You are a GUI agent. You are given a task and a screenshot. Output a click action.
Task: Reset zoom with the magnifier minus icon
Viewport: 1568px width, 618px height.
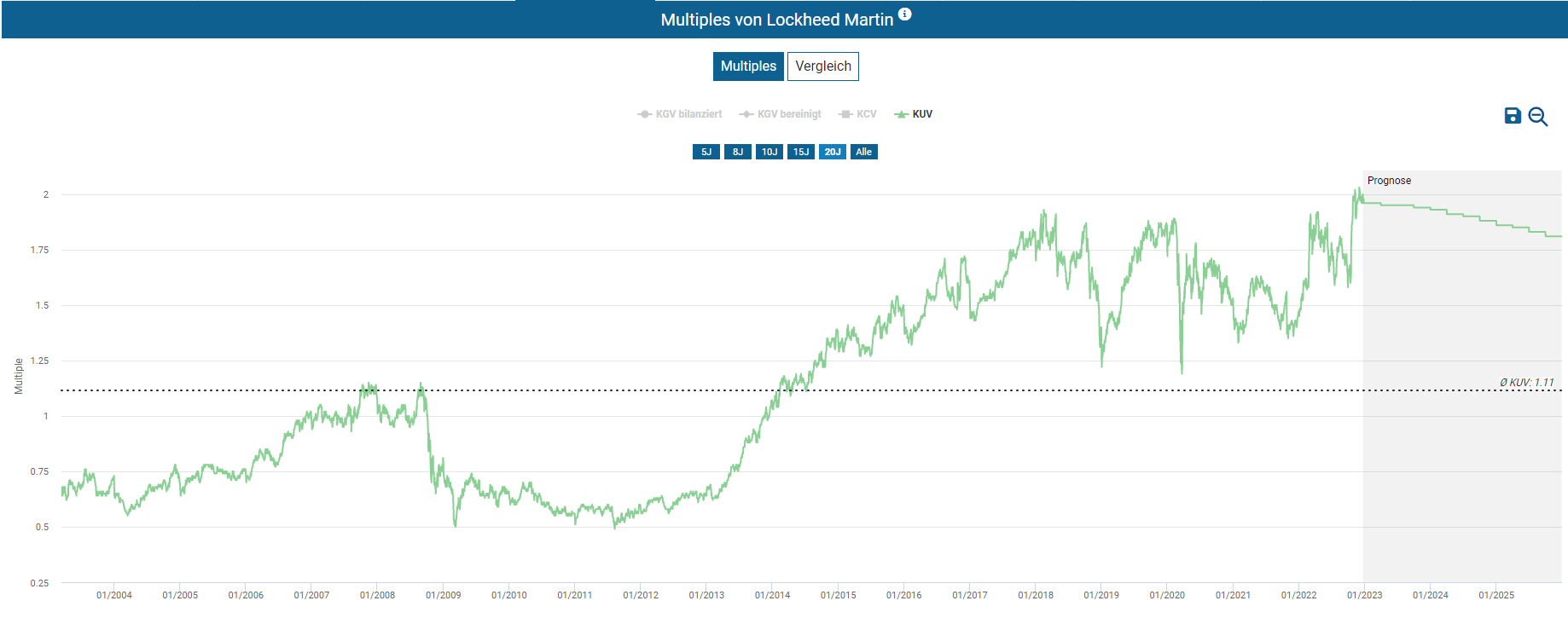point(1538,117)
